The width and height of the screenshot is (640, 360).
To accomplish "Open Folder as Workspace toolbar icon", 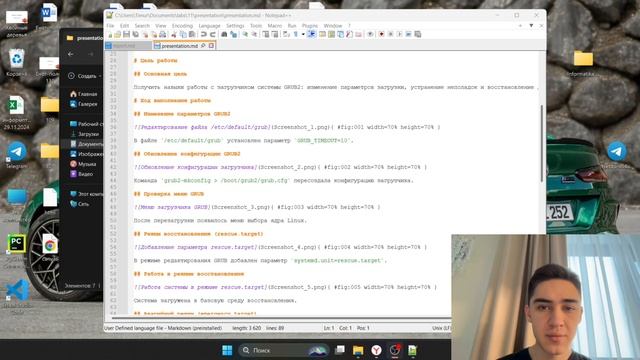I will tap(358, 34).
